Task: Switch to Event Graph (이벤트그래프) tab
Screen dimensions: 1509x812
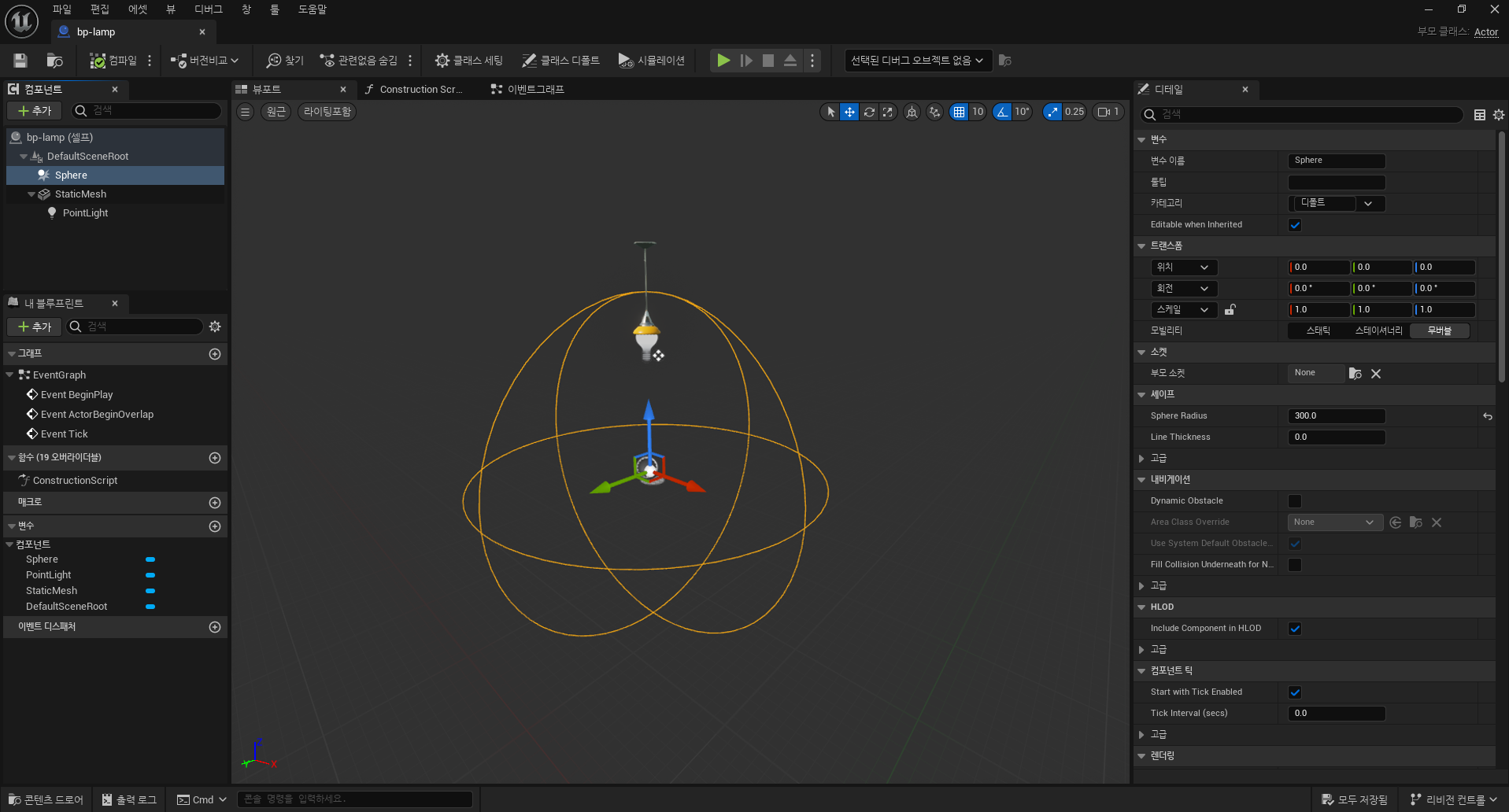Action: [535, 90]
